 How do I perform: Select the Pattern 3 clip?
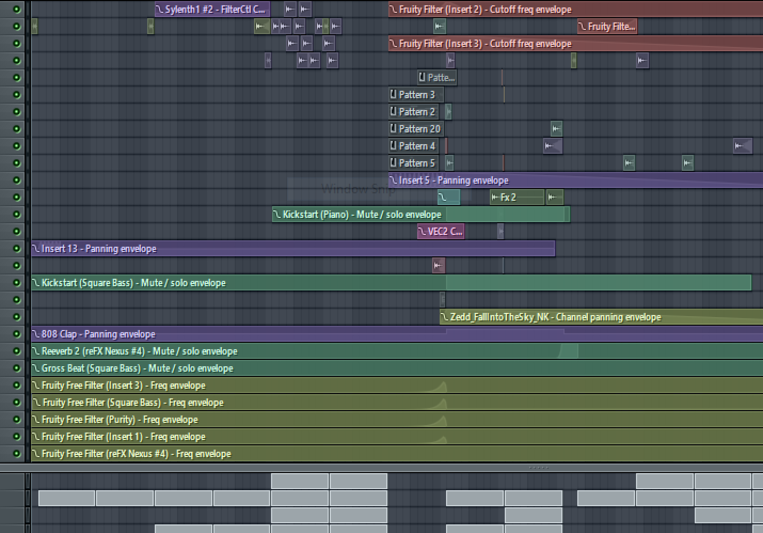pyautogui.click(x=416, y=94)
